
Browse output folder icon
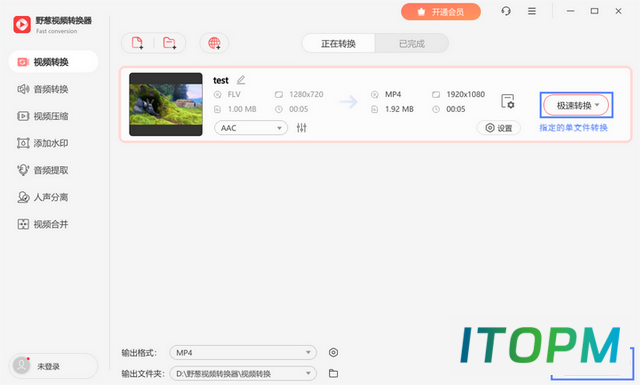[x=333, y=373]
